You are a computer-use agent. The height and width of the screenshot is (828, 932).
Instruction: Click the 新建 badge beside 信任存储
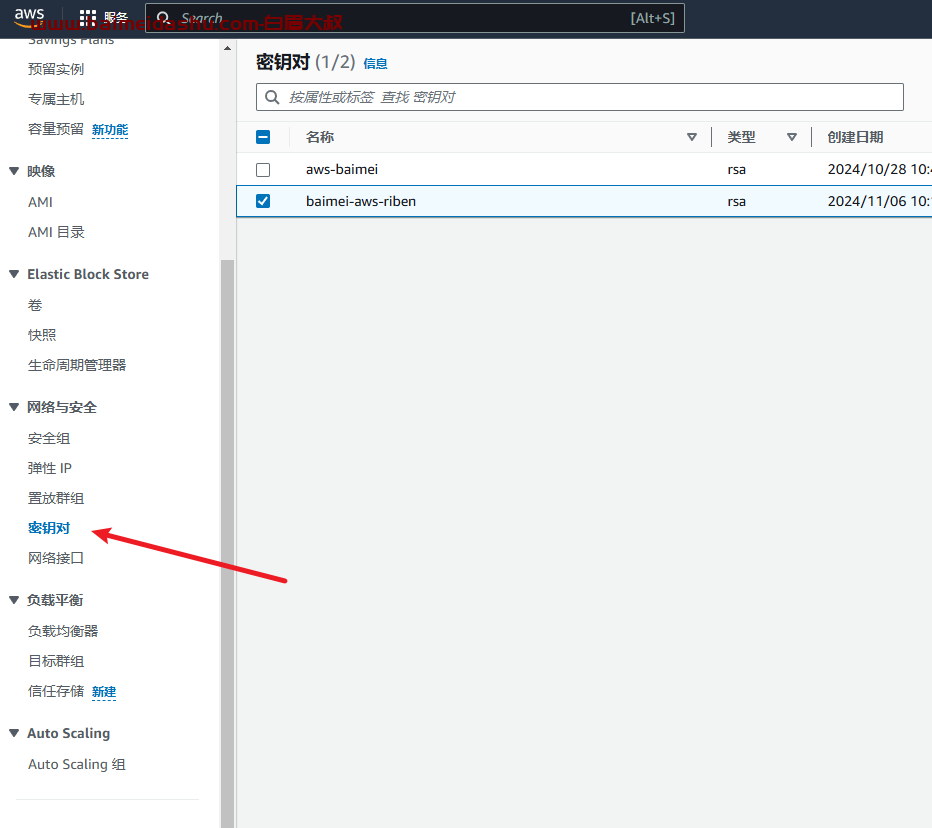coord(104,692)
